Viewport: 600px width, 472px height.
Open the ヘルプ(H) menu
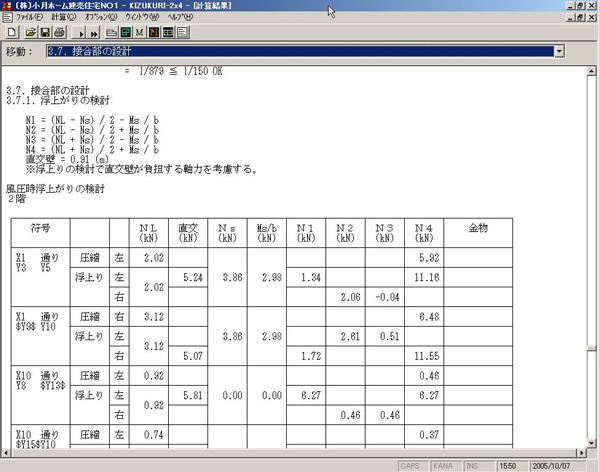[x=181, y=18]
